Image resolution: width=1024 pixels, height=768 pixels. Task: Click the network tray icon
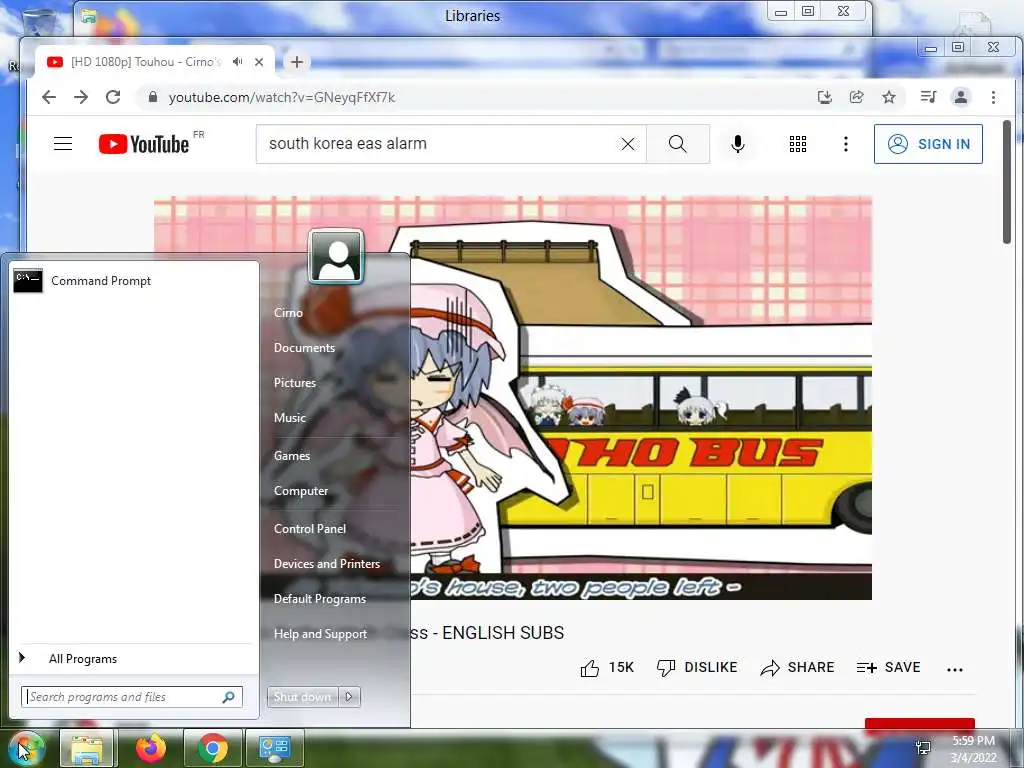pos(923,748)
